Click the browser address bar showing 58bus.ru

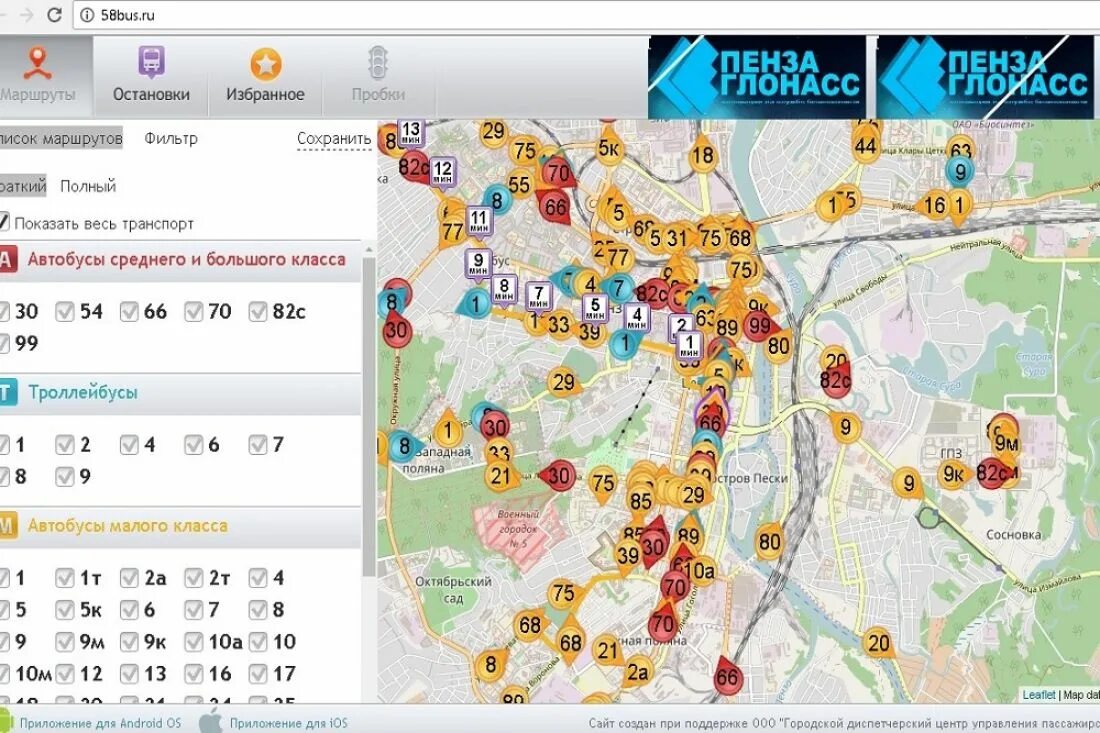point(586,15)
